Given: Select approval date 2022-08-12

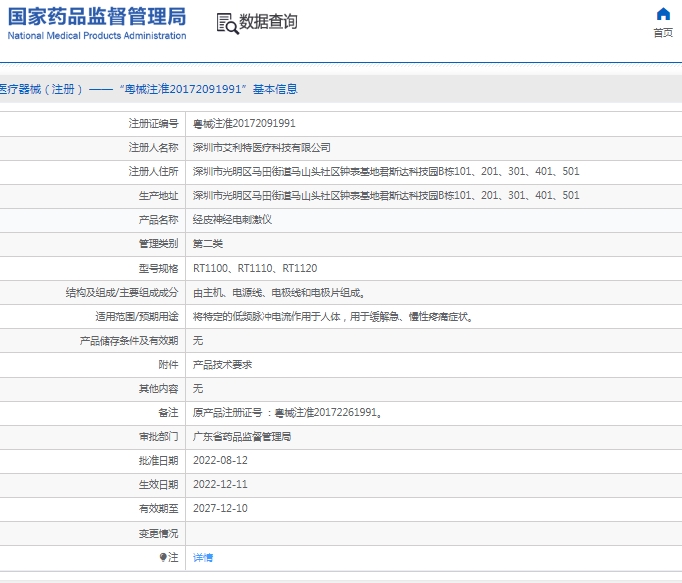Looking at the screenshot, I should pyautogui.click(x=220, y=460).
